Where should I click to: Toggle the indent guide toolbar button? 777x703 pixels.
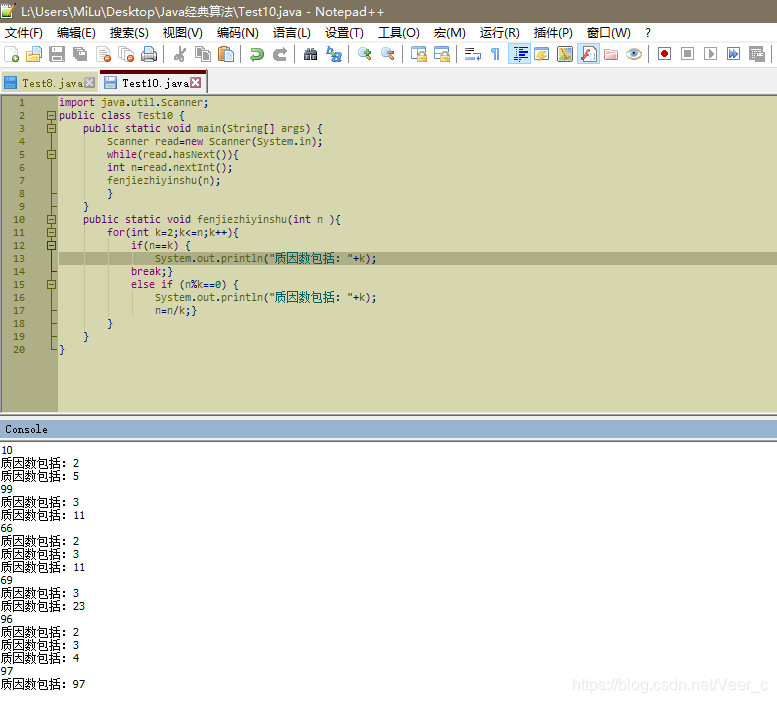[520, 54]
